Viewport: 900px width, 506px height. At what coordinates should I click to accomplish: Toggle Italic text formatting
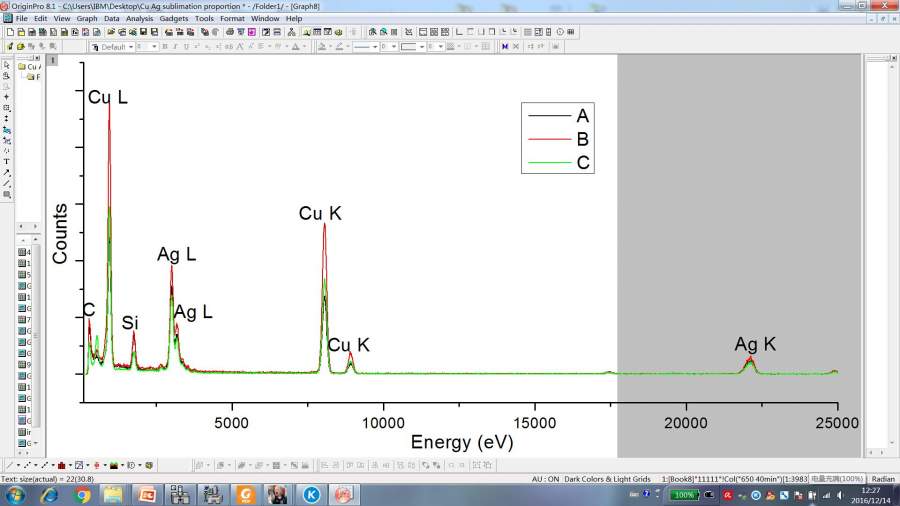(x=176, y=46)
